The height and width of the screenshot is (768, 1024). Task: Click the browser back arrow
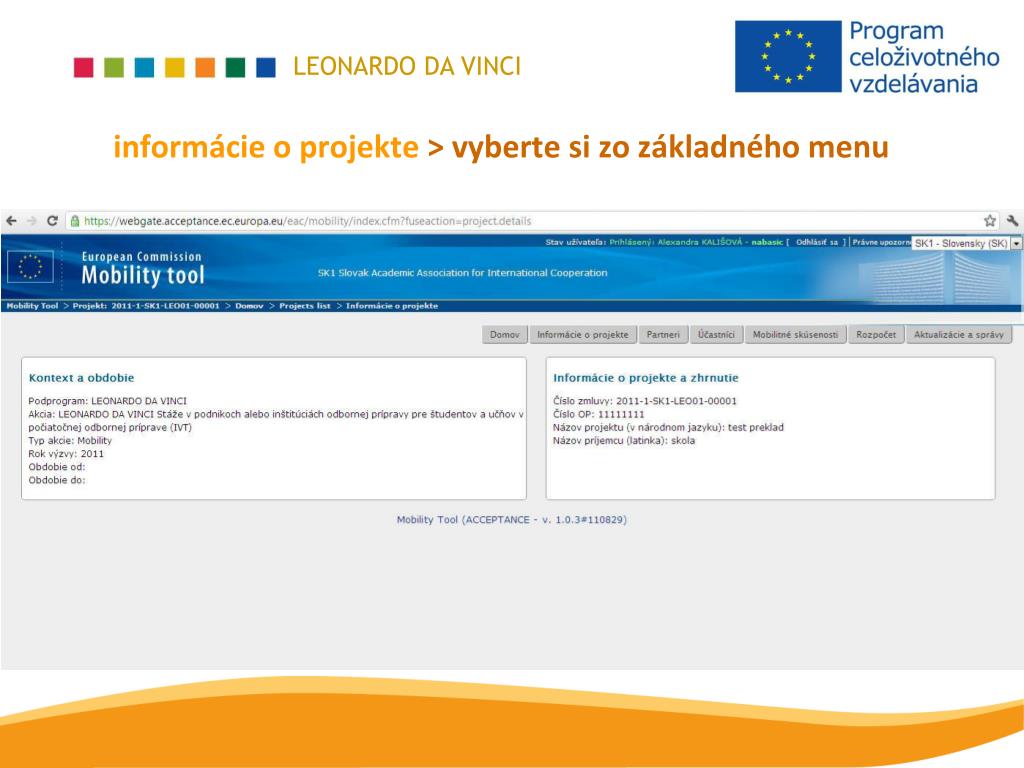click(11, 221)
